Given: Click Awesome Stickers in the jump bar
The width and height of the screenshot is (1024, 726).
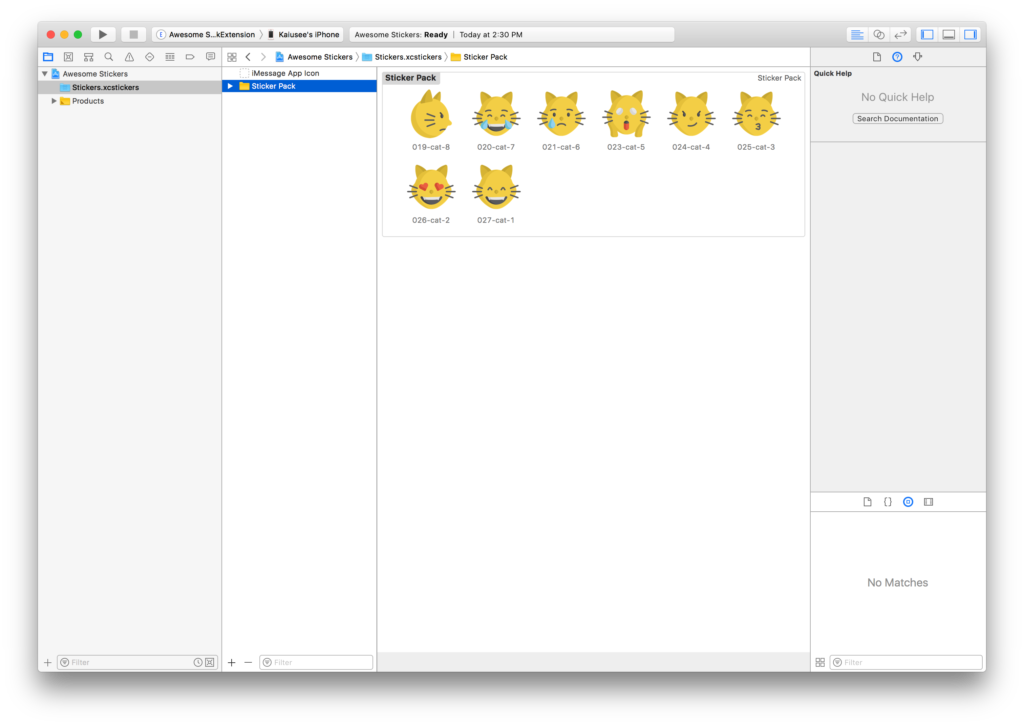Looking at the screenshot, I should point(314,57).
